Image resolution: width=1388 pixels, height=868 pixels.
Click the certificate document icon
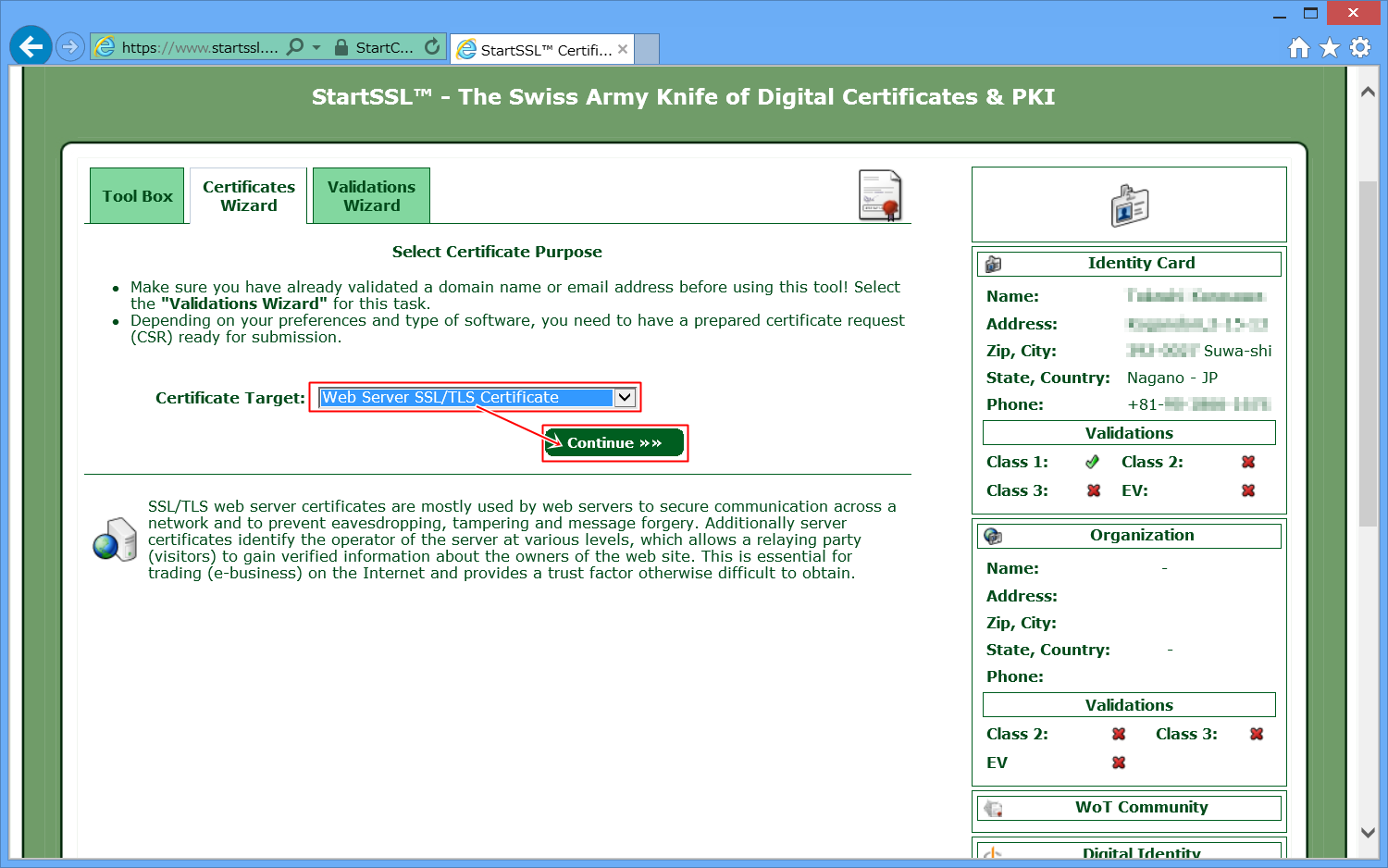point(879,195)
